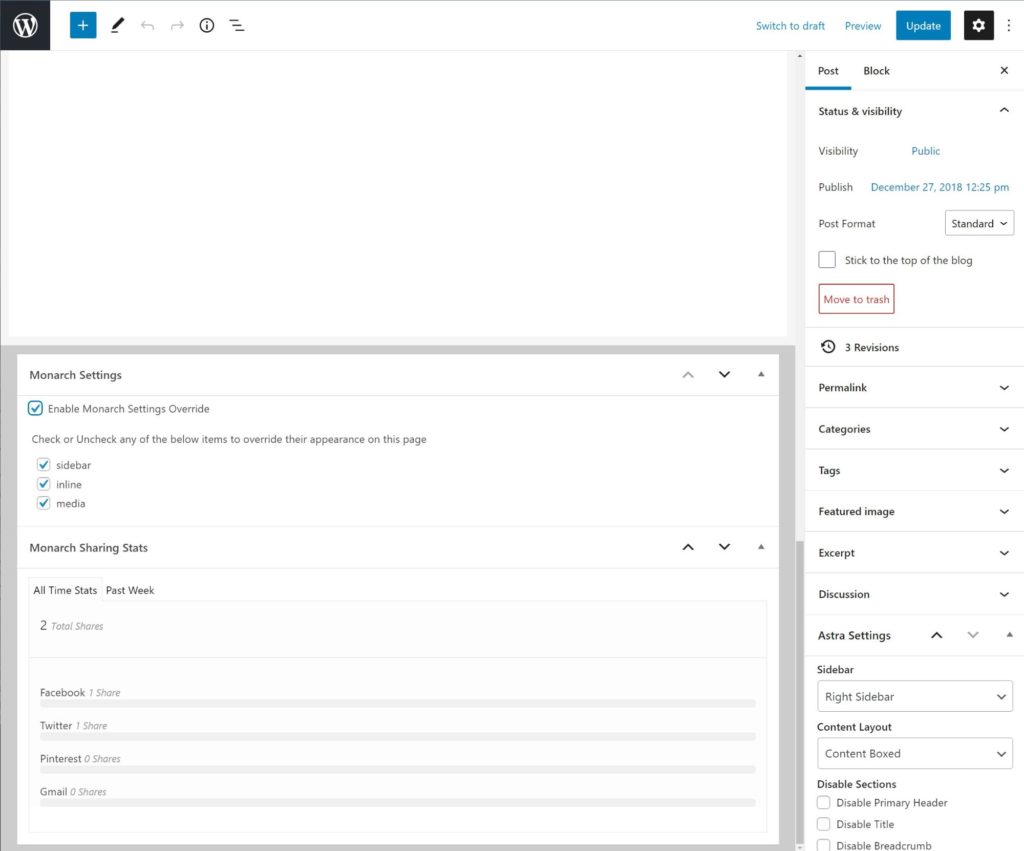Select the Past Week tab
Image resolution: width=1024 pixels, height=851 pixels.
coord(130,590)
